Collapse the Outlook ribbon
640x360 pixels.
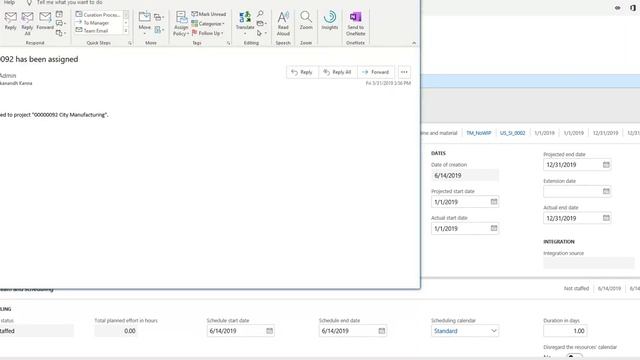(414, 43)
